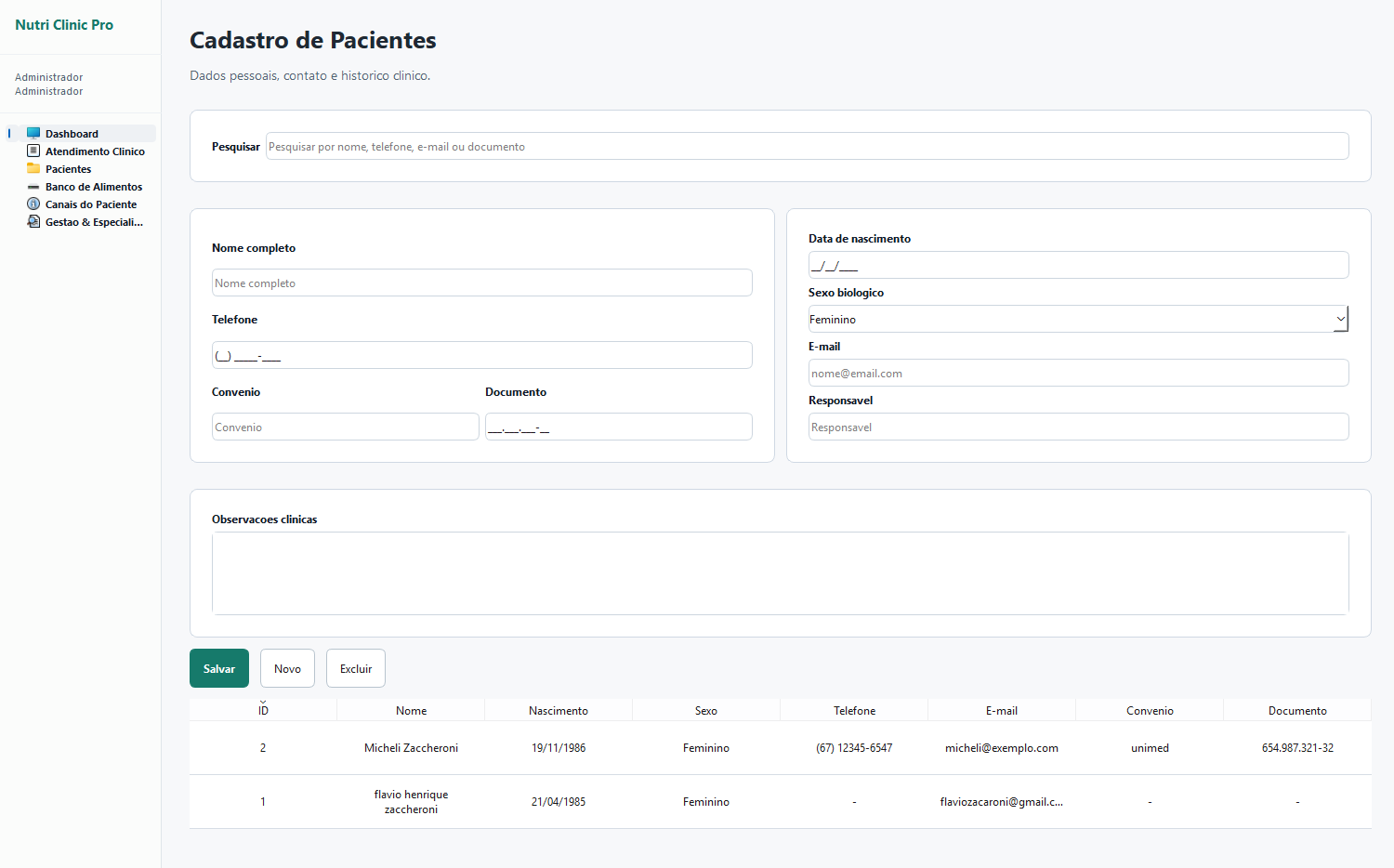Click the Nome column header

pos(411,710)
